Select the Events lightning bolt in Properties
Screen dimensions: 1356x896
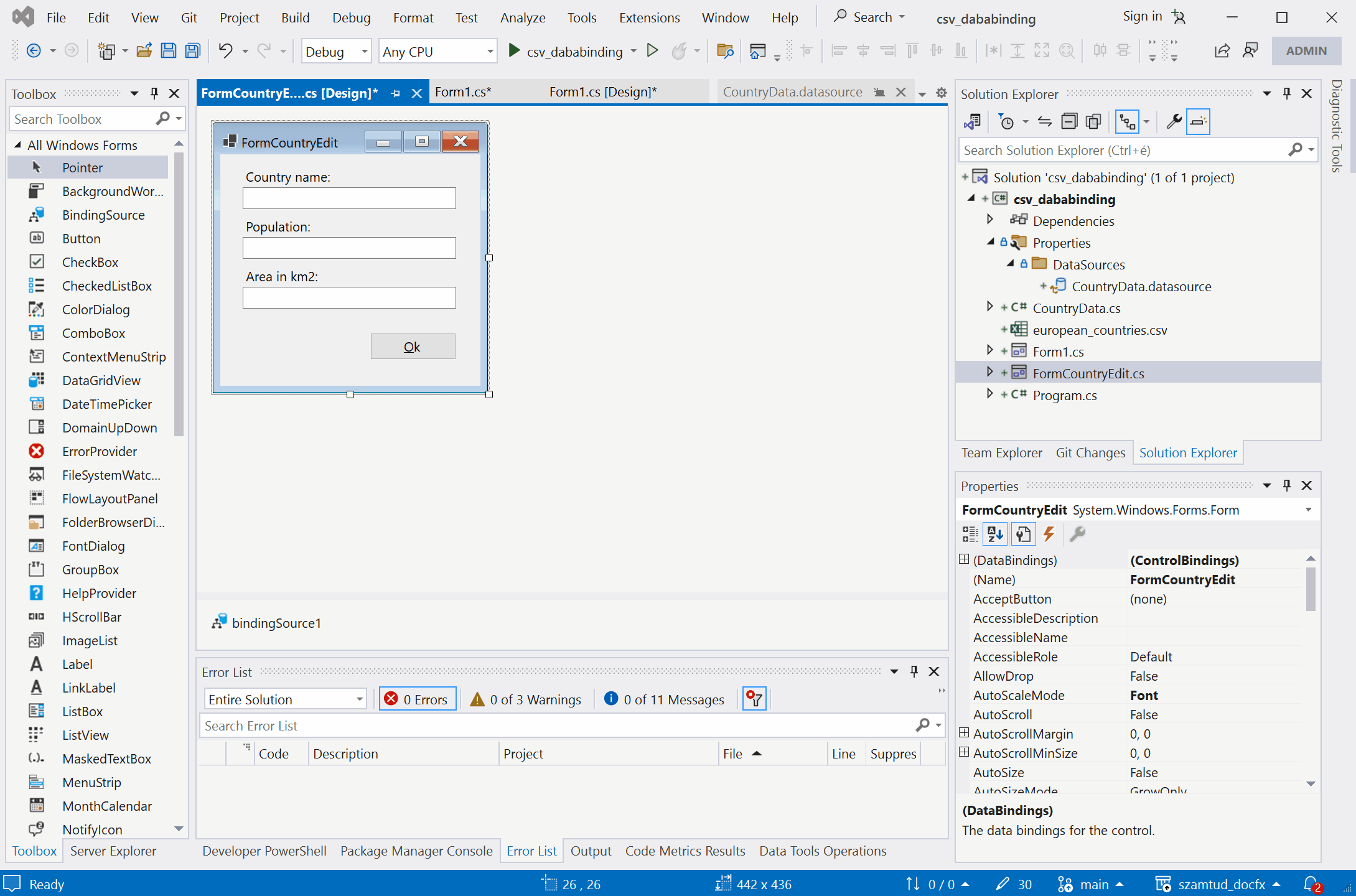click(x=1049, y=534)
